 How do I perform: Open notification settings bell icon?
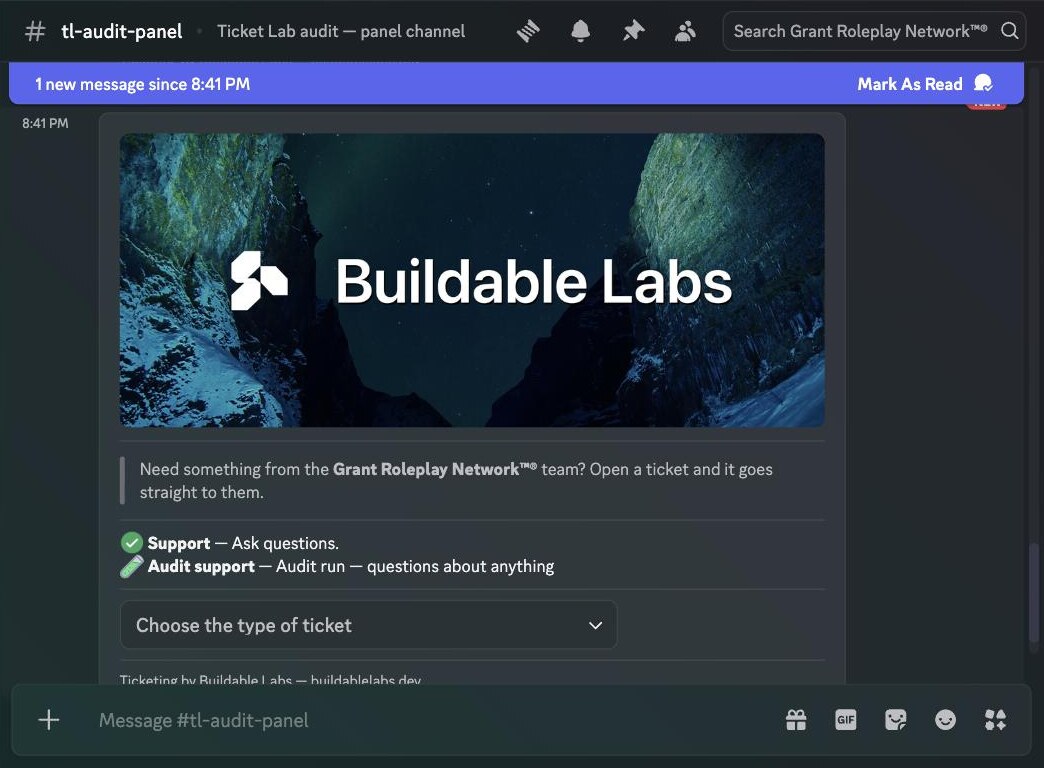[581, 31]
